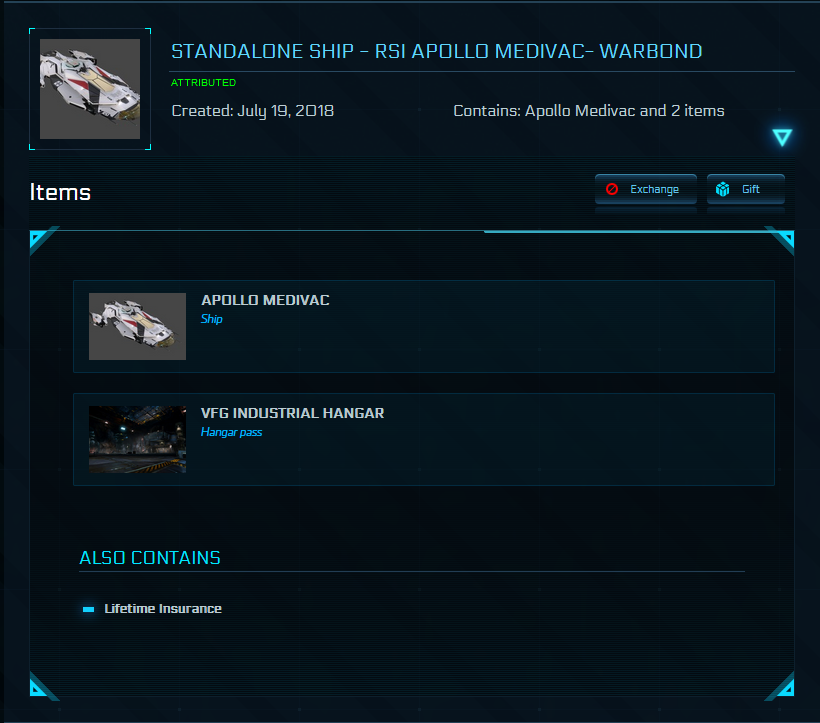This screenshot has height=723, width=820.
Task: Click the cyan gift box icon
Action: [722, 188]
